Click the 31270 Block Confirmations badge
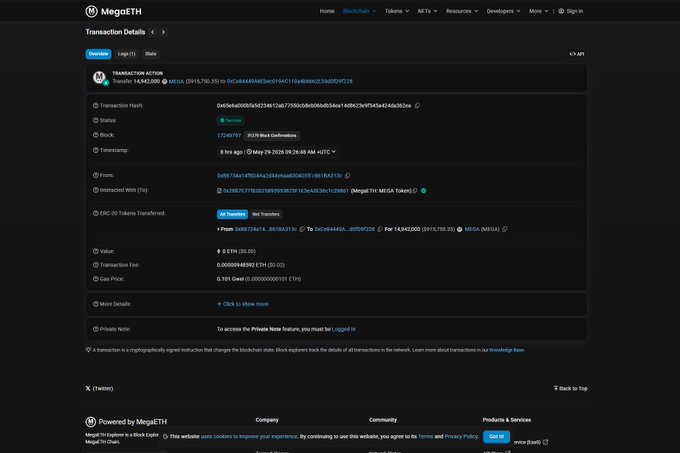Screen dimensions: 680x453 point(272,136)
